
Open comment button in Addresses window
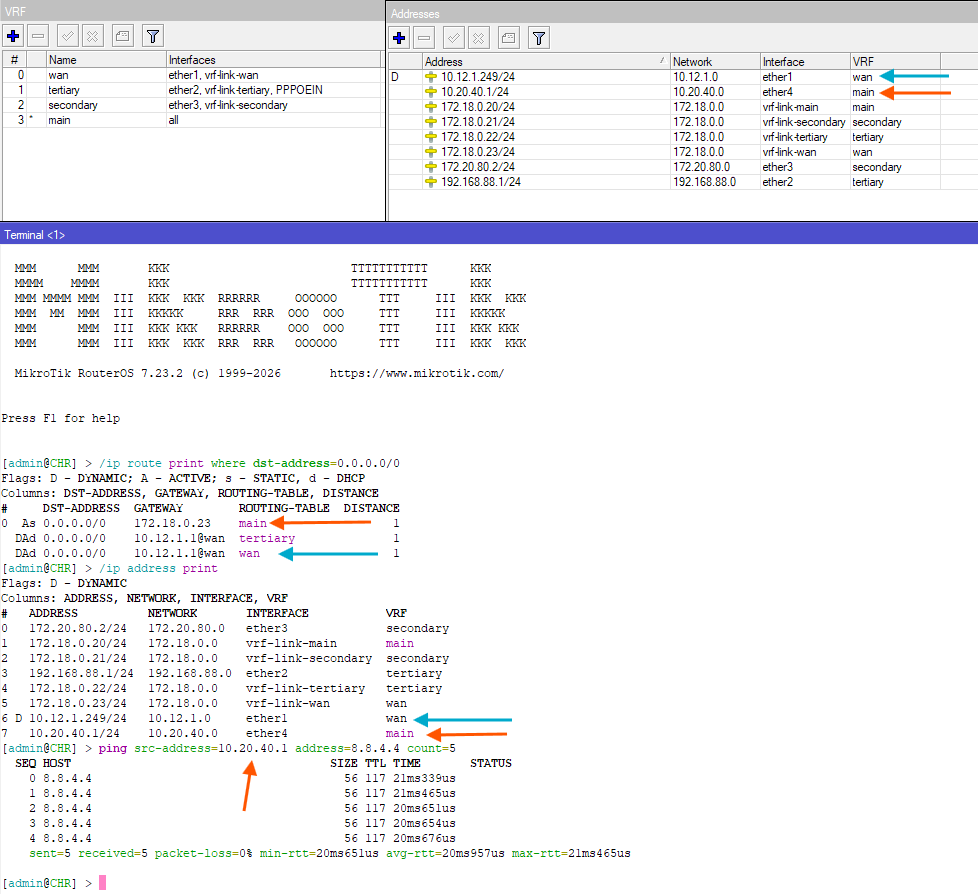[509, 38]
